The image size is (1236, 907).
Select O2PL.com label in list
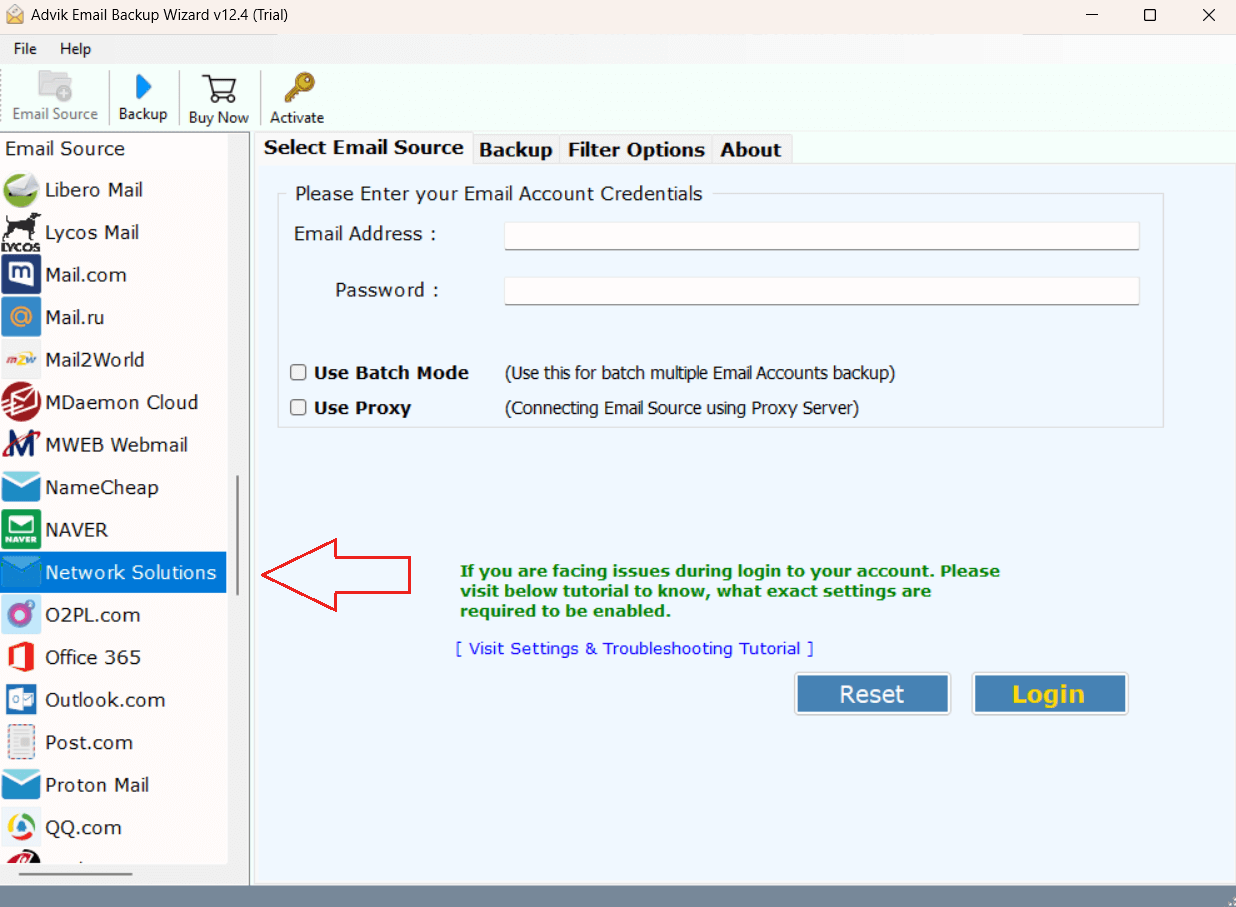click(93, 615)
